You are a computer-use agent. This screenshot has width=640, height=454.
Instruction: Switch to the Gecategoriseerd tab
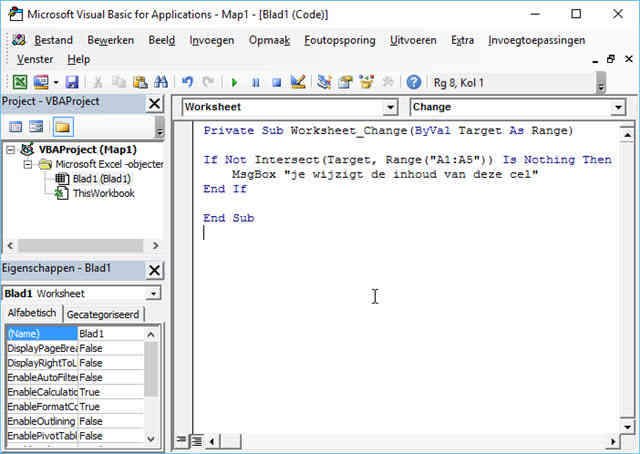click(103, 314)
